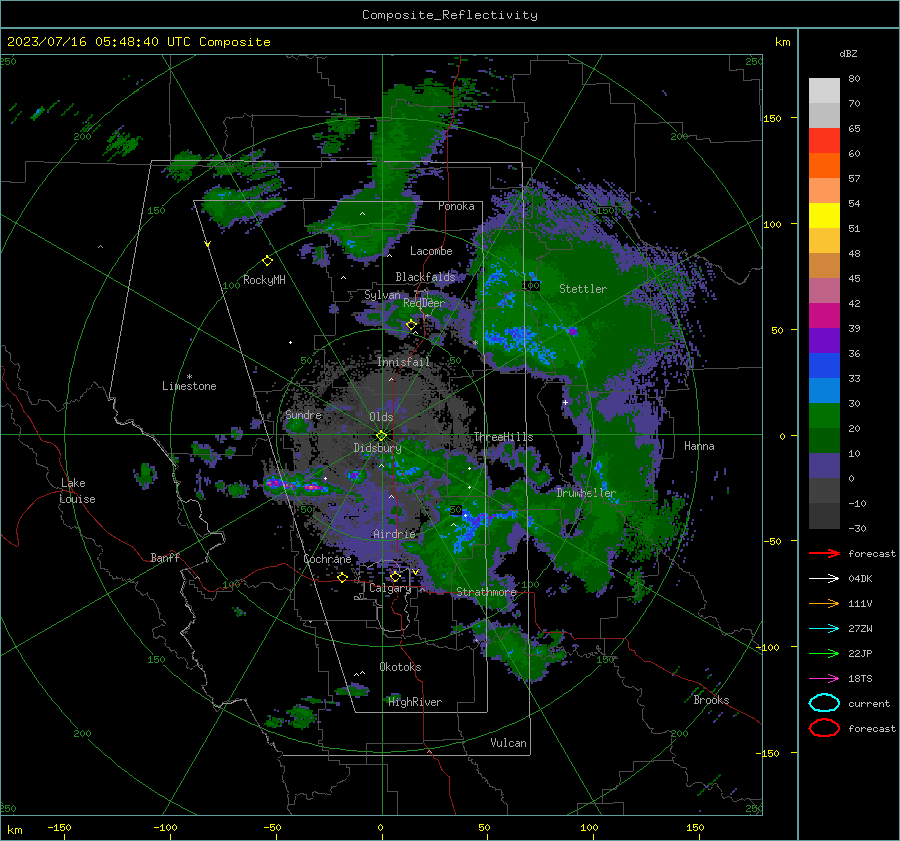
Task: Click the cyan 'current' ellipse in the legend
Action: coord(824,703)
